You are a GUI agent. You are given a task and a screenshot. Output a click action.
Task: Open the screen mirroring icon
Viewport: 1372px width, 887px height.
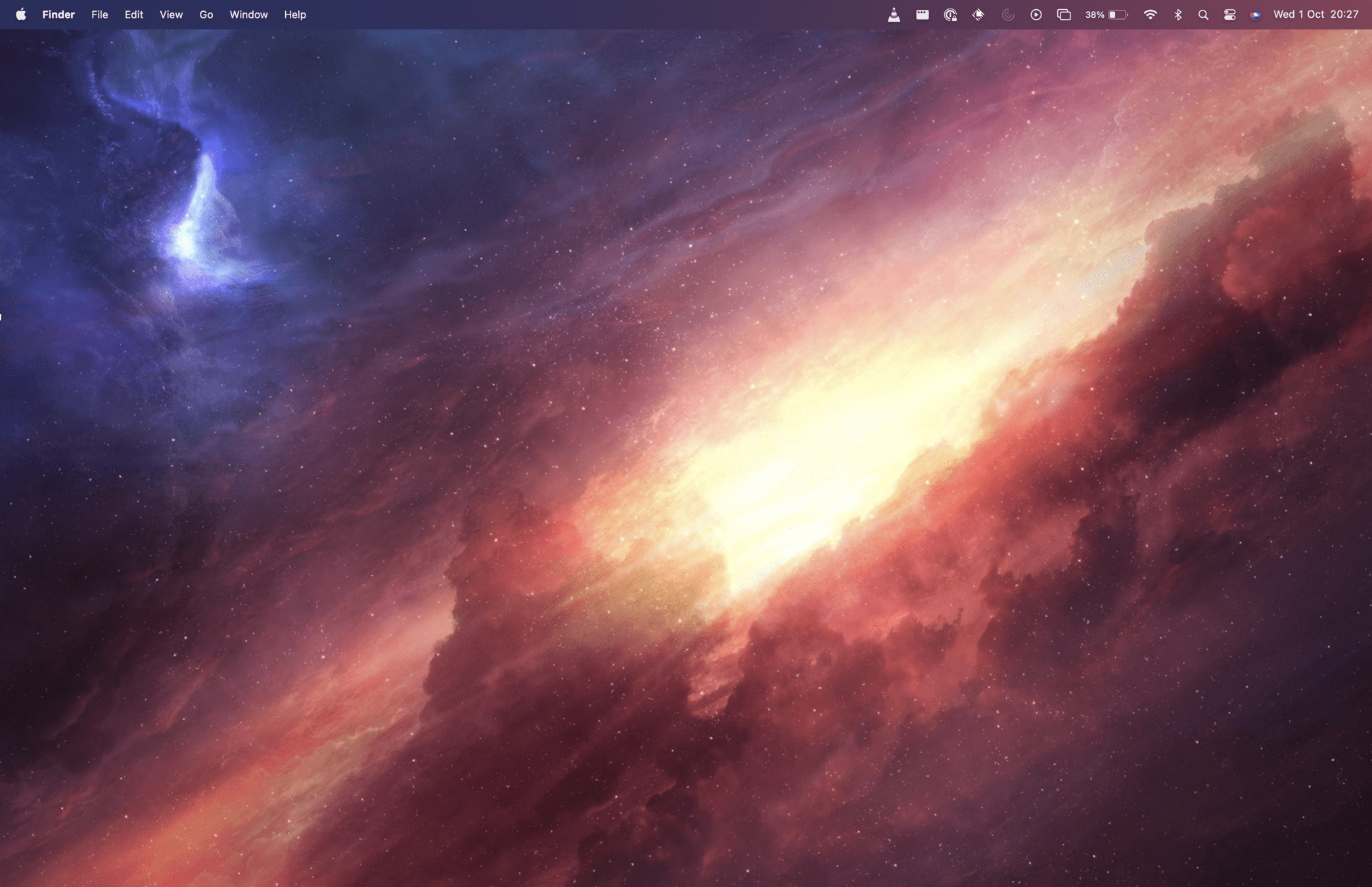click(1064, 14)
